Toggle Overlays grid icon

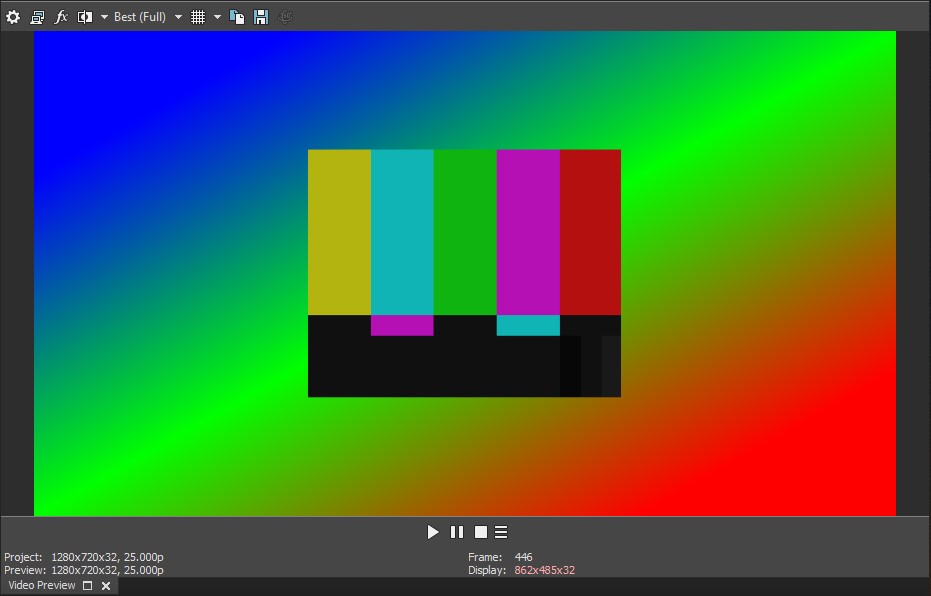[198, 17]
